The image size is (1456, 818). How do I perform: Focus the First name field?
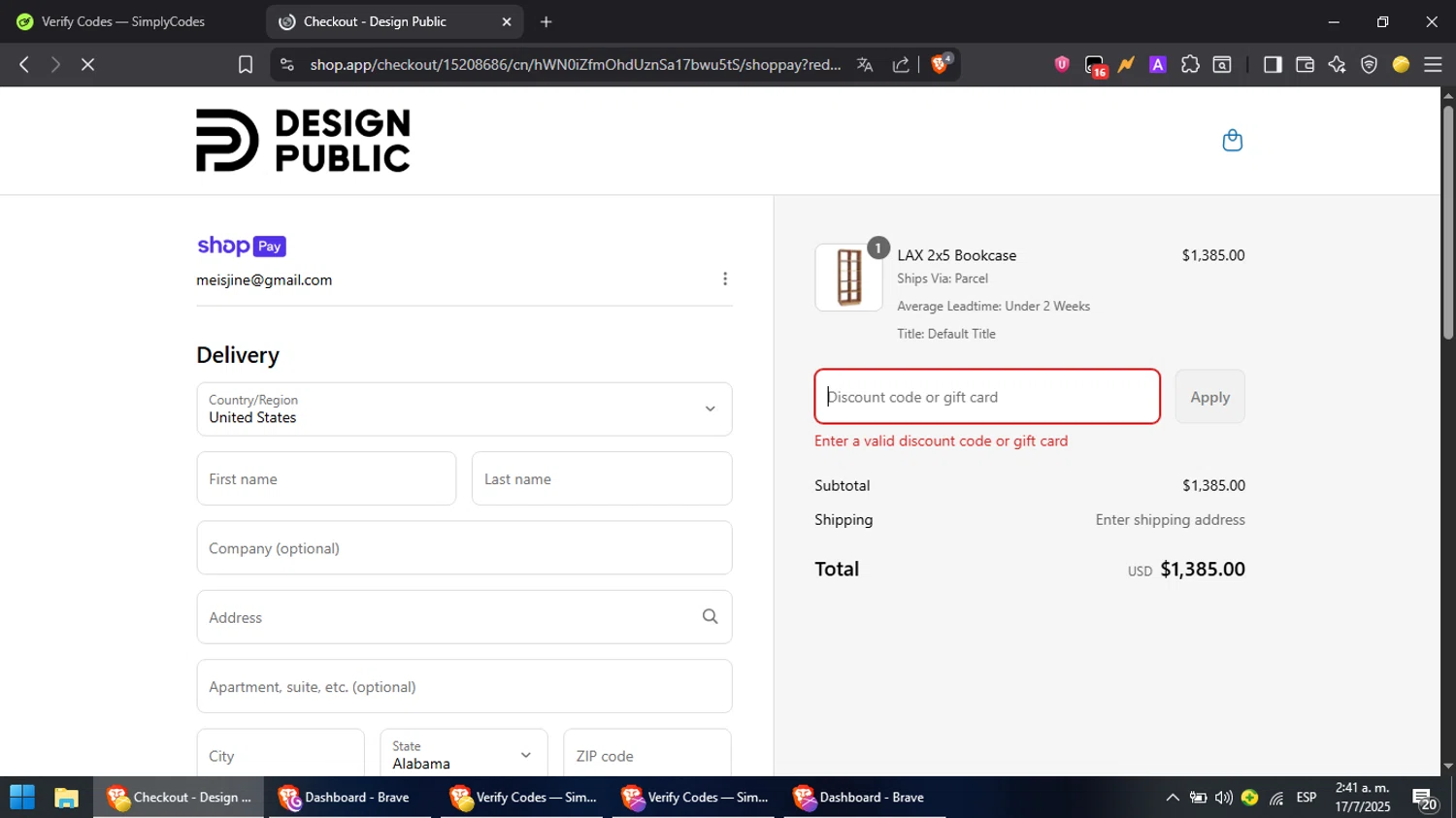point(326,478)
